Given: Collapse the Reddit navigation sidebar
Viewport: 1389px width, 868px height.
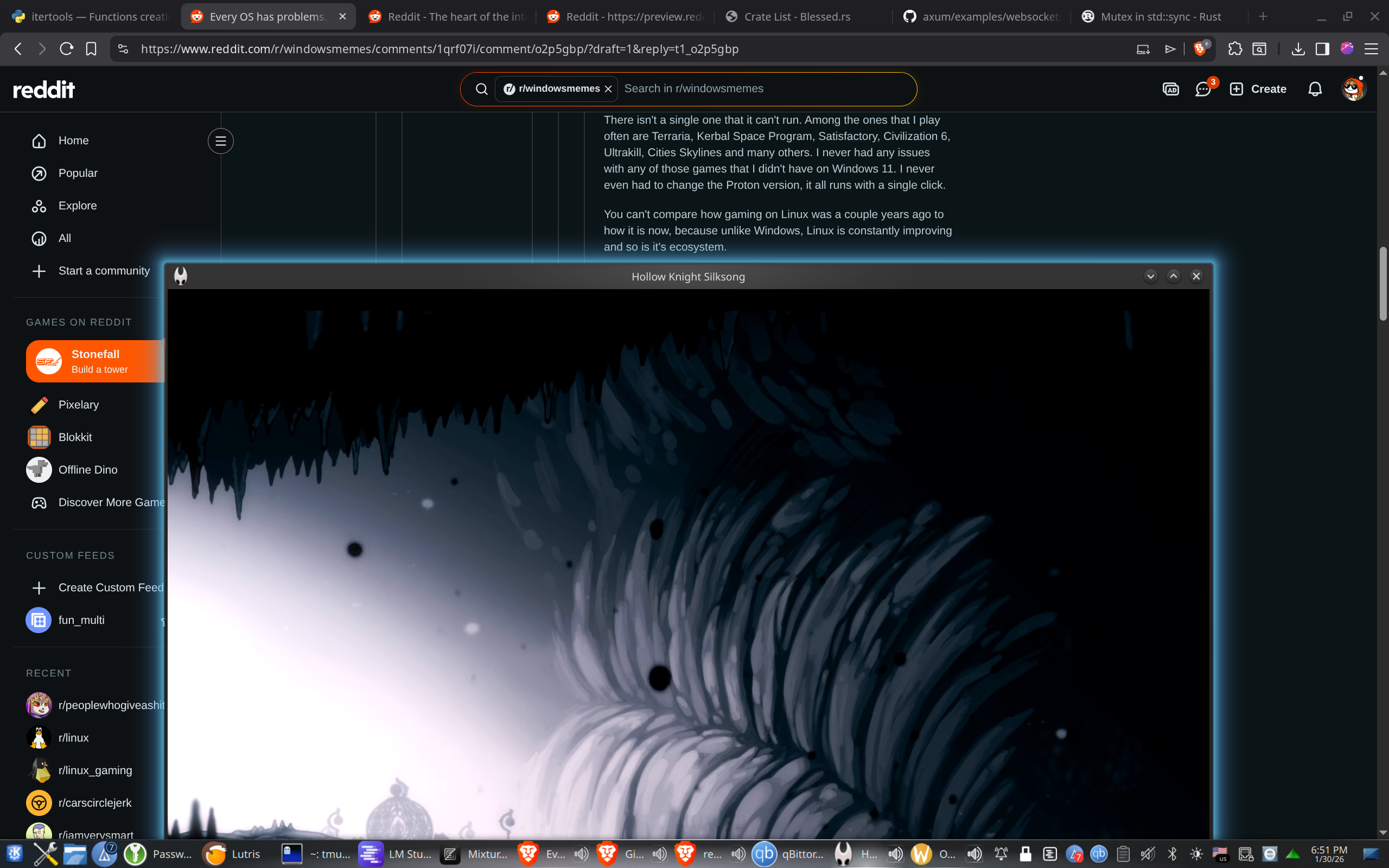Looking at the screenshot, I should tap(220, 141).
